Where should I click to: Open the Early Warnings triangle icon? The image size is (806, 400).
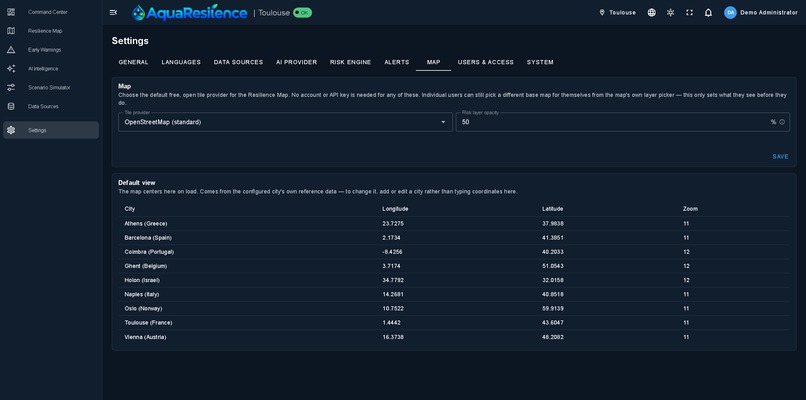[x=11, y=50]
